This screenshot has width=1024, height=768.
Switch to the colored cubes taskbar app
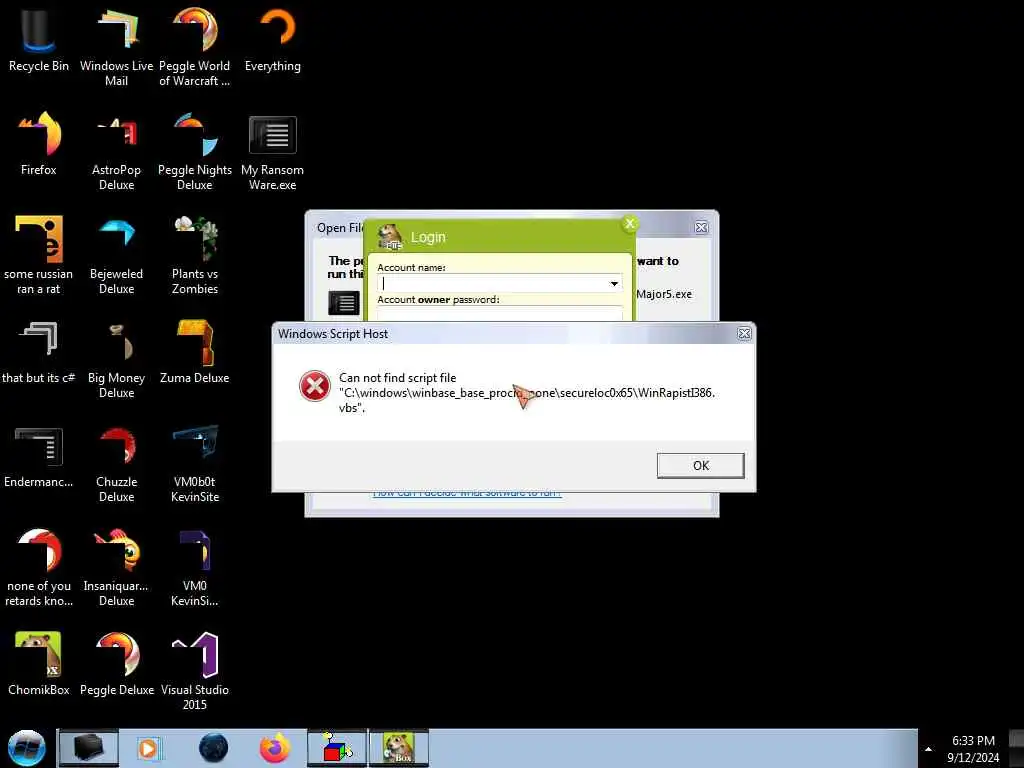coord(337,748)
